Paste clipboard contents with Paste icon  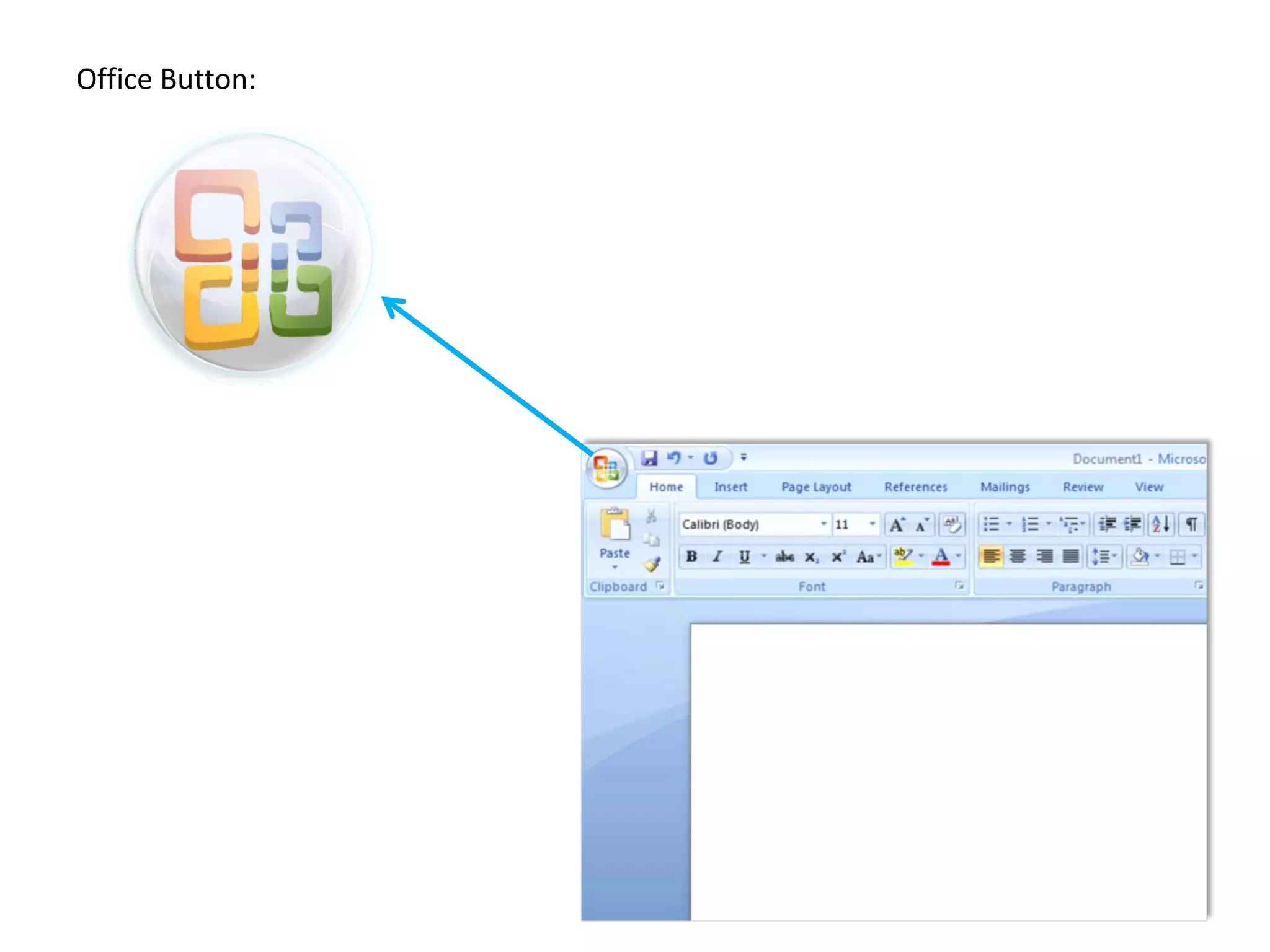click(615, 524)
